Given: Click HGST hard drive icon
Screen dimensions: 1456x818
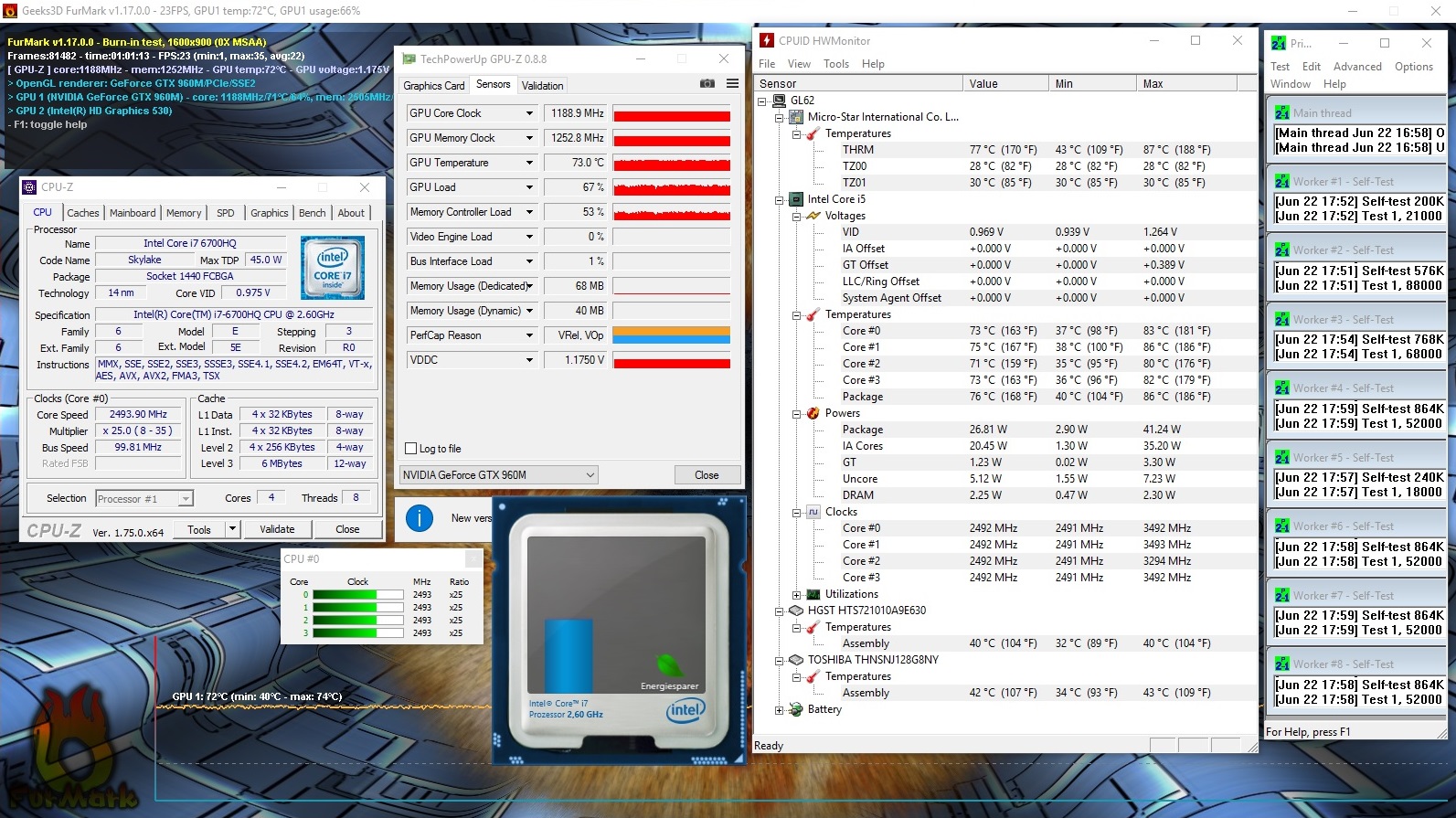Looking at the screenshot, I should pos(796,611).
